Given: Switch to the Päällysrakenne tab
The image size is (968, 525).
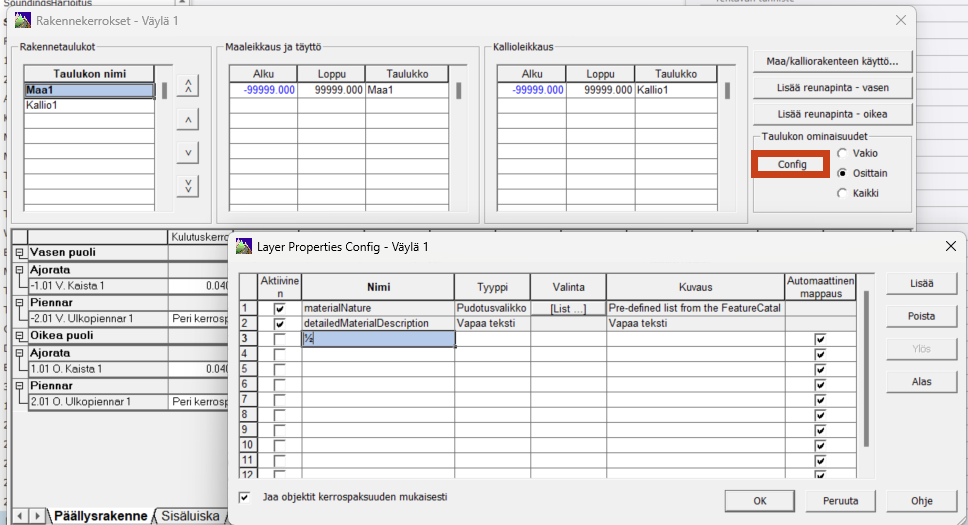Looking at the screenshot, I should coord(100,516).
